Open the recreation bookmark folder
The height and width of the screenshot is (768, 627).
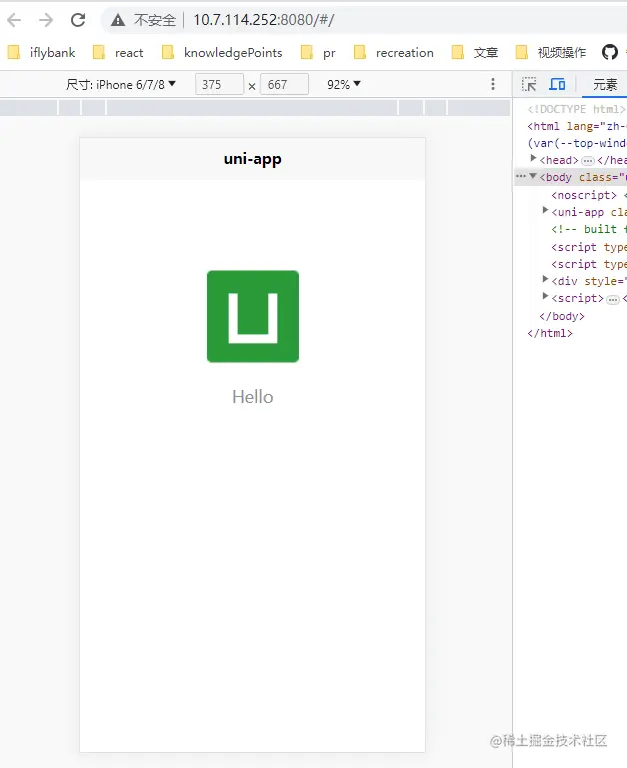pos(393,52)
